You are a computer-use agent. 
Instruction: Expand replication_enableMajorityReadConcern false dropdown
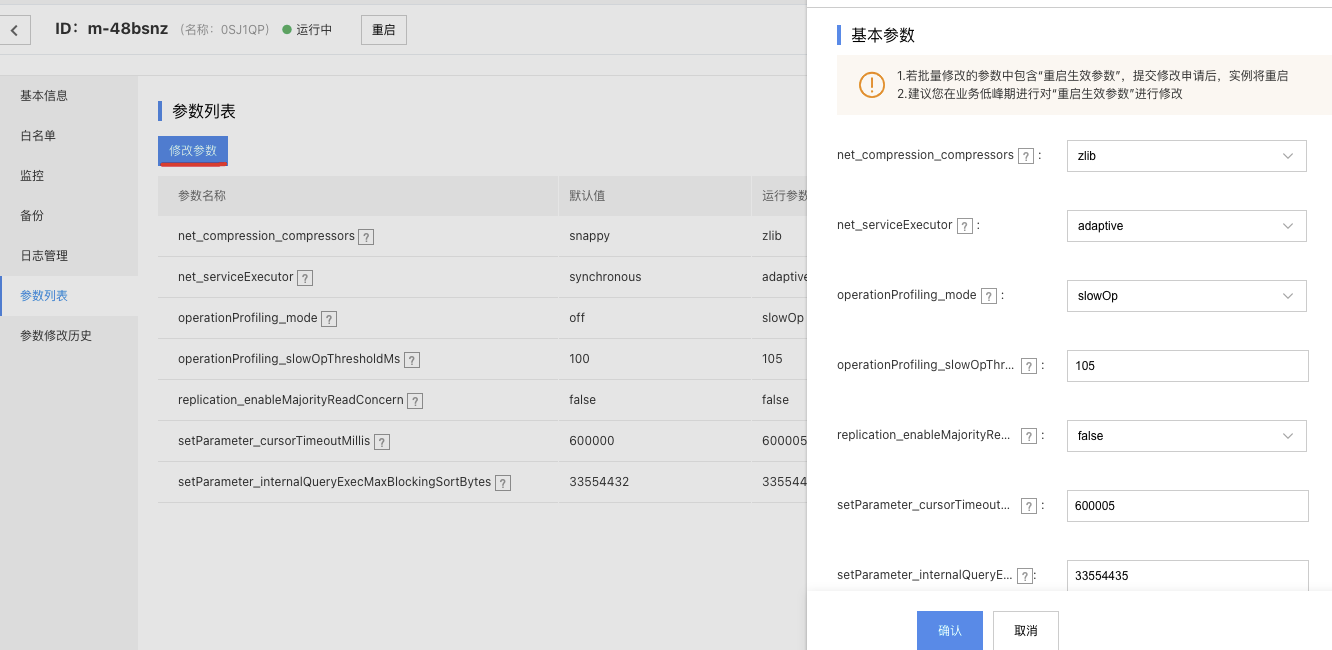pos(1186,436)
